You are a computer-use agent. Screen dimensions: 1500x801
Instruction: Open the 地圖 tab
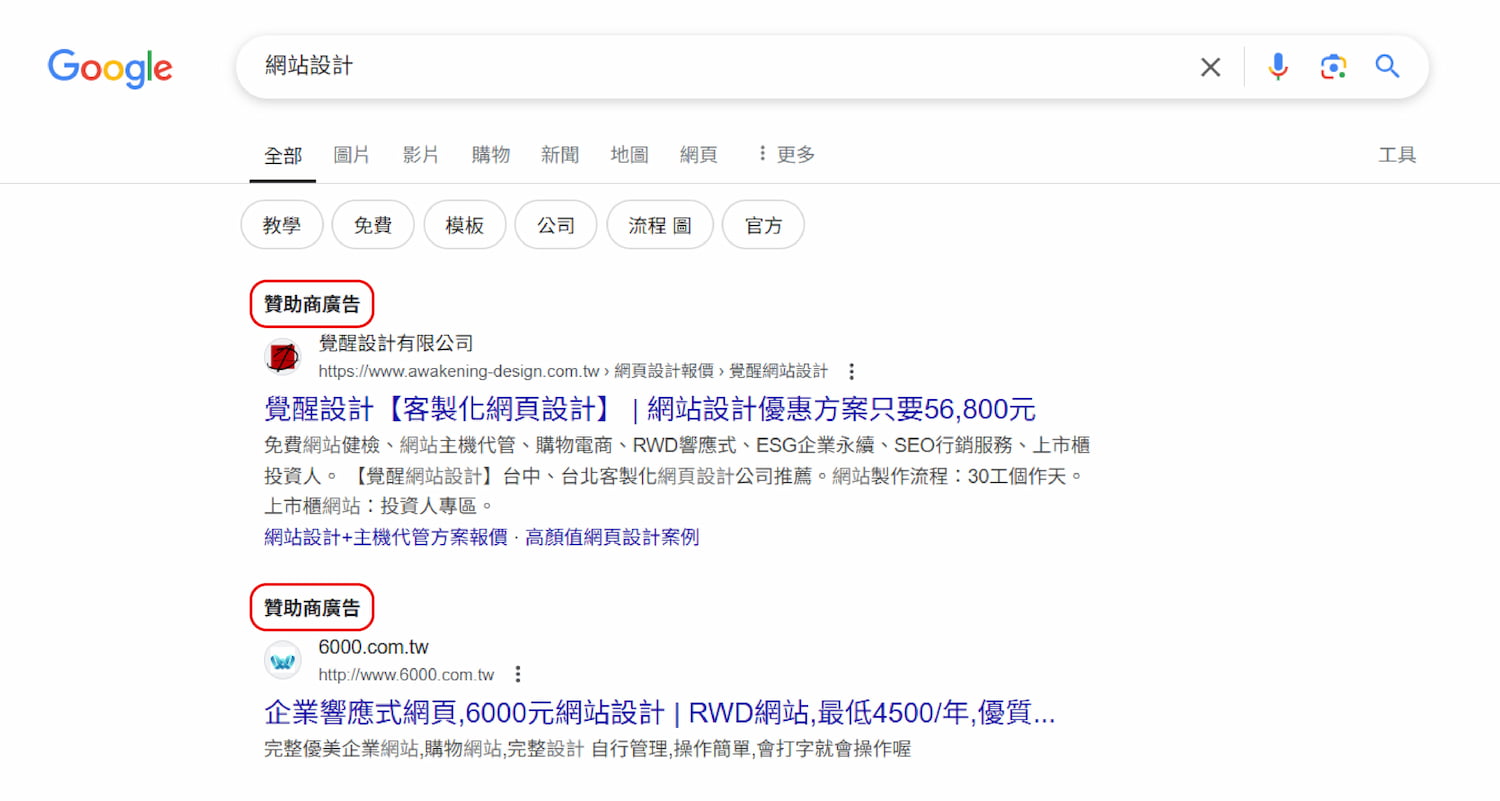(x=629, y=155)
